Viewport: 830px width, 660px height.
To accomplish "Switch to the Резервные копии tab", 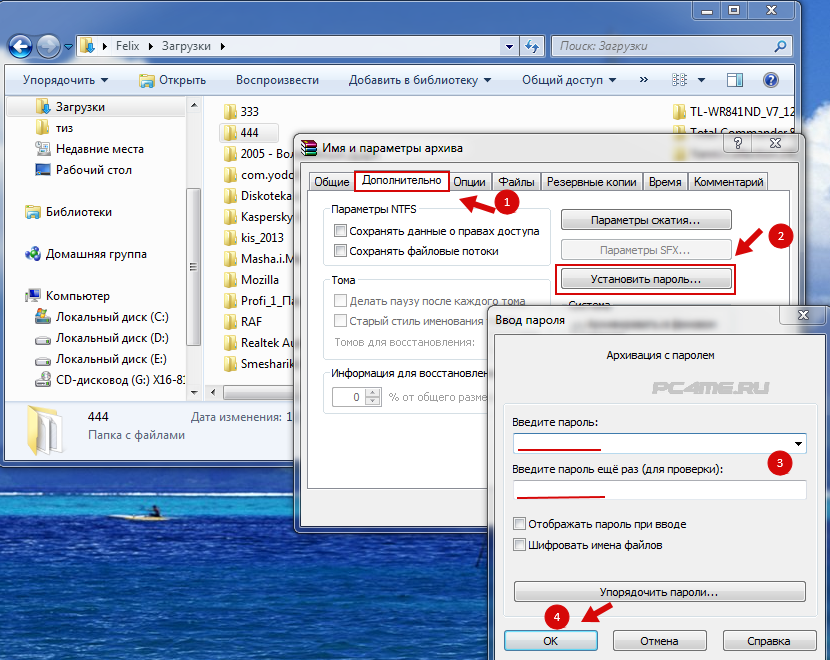I will pyautogui.click(x=592, y=182).
